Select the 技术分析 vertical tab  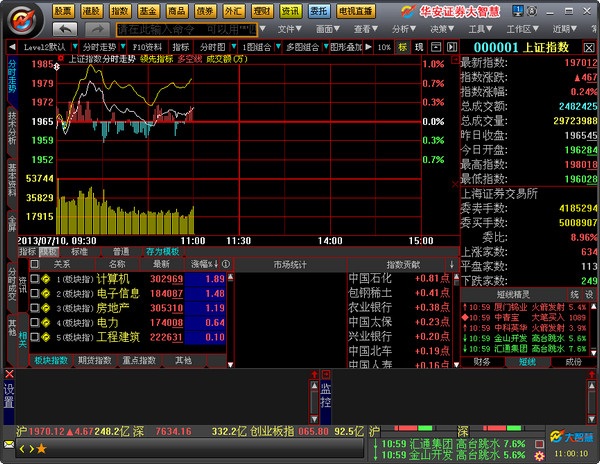(12, 128)
